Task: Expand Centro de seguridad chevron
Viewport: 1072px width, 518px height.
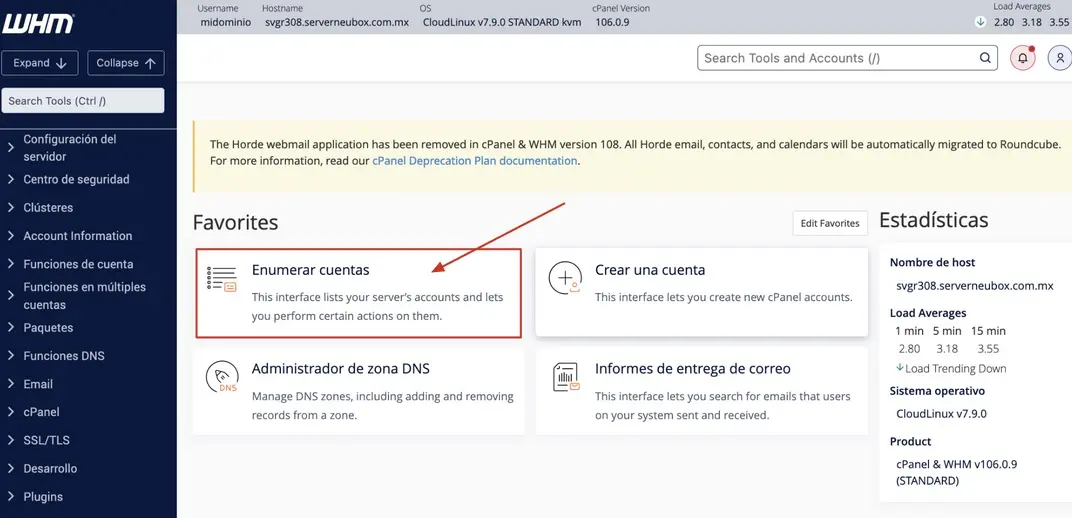Action: pos(10,179)
